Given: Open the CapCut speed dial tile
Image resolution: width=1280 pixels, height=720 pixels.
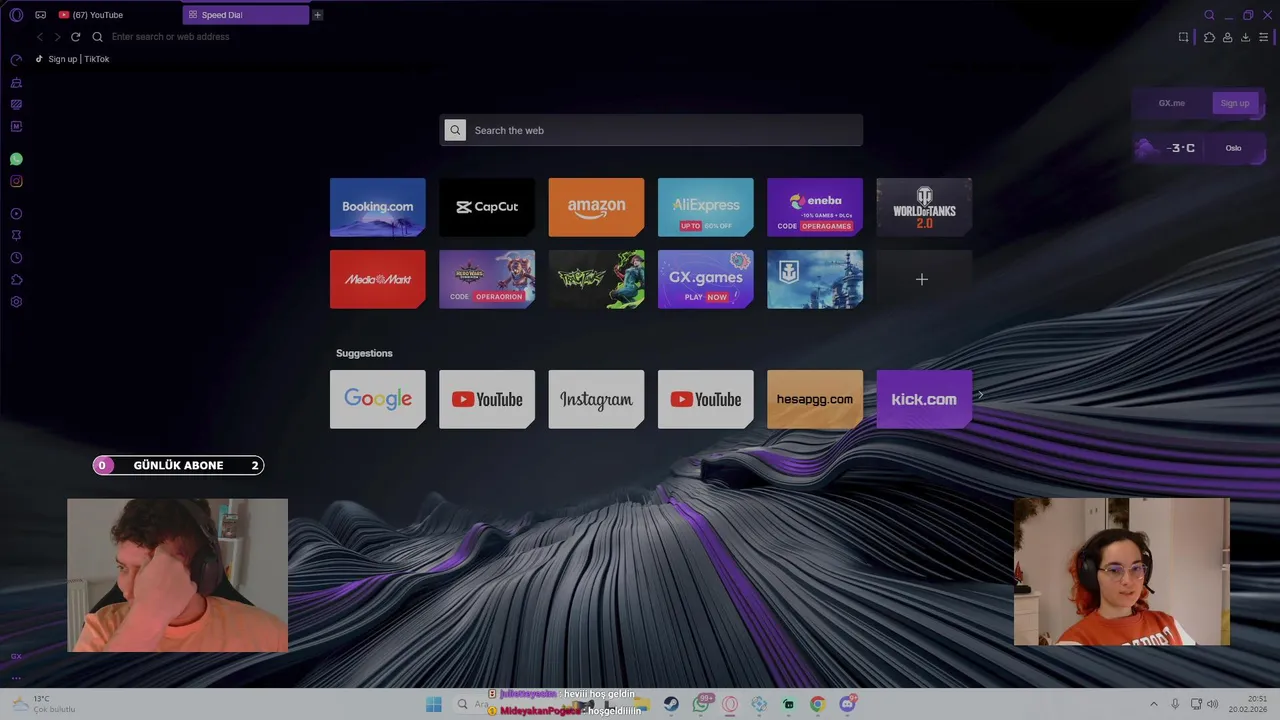Looking at the screenshot, I should click(x=487, y=207).
